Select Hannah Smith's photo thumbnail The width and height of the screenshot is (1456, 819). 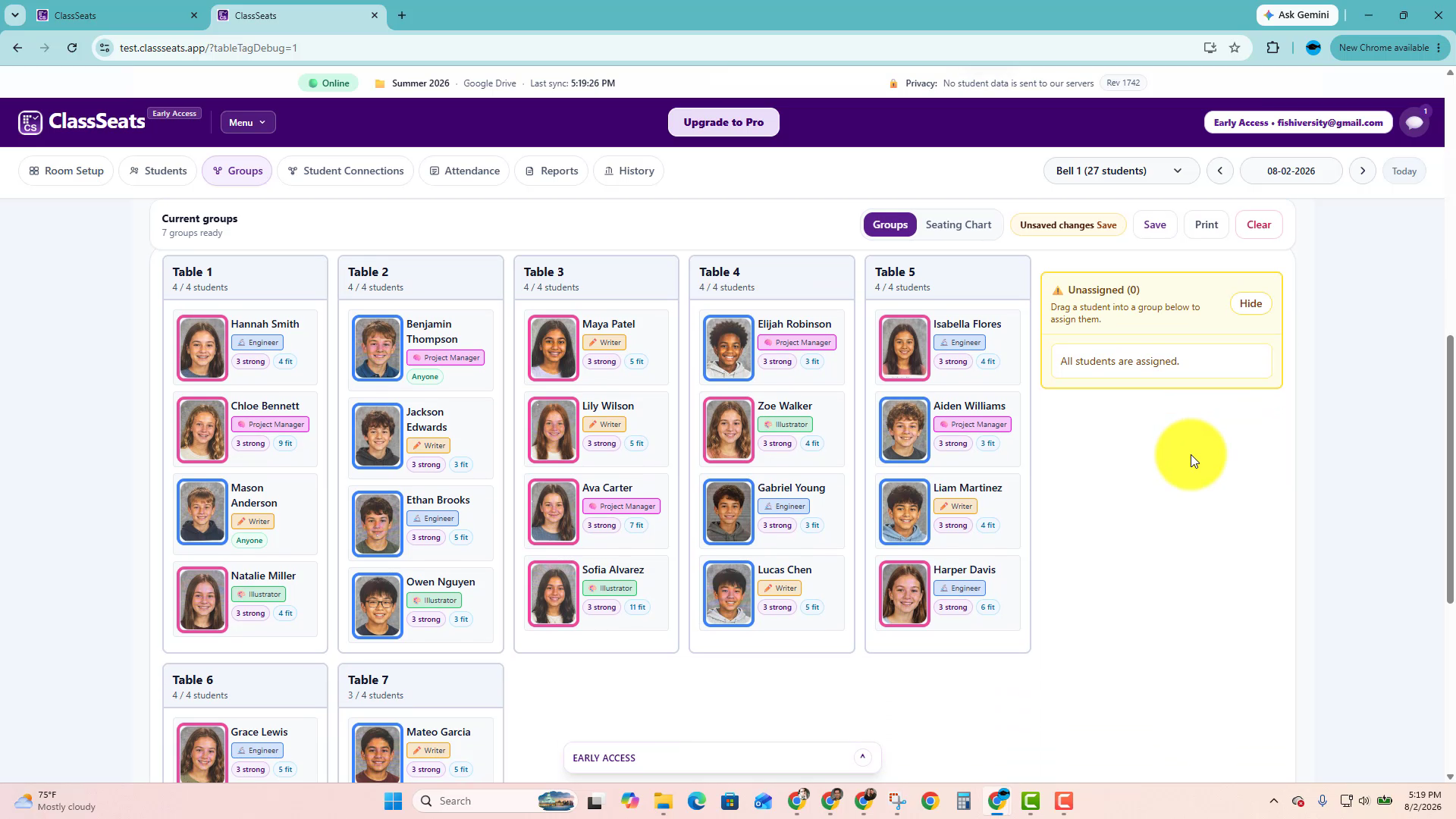tap(202, 347)
